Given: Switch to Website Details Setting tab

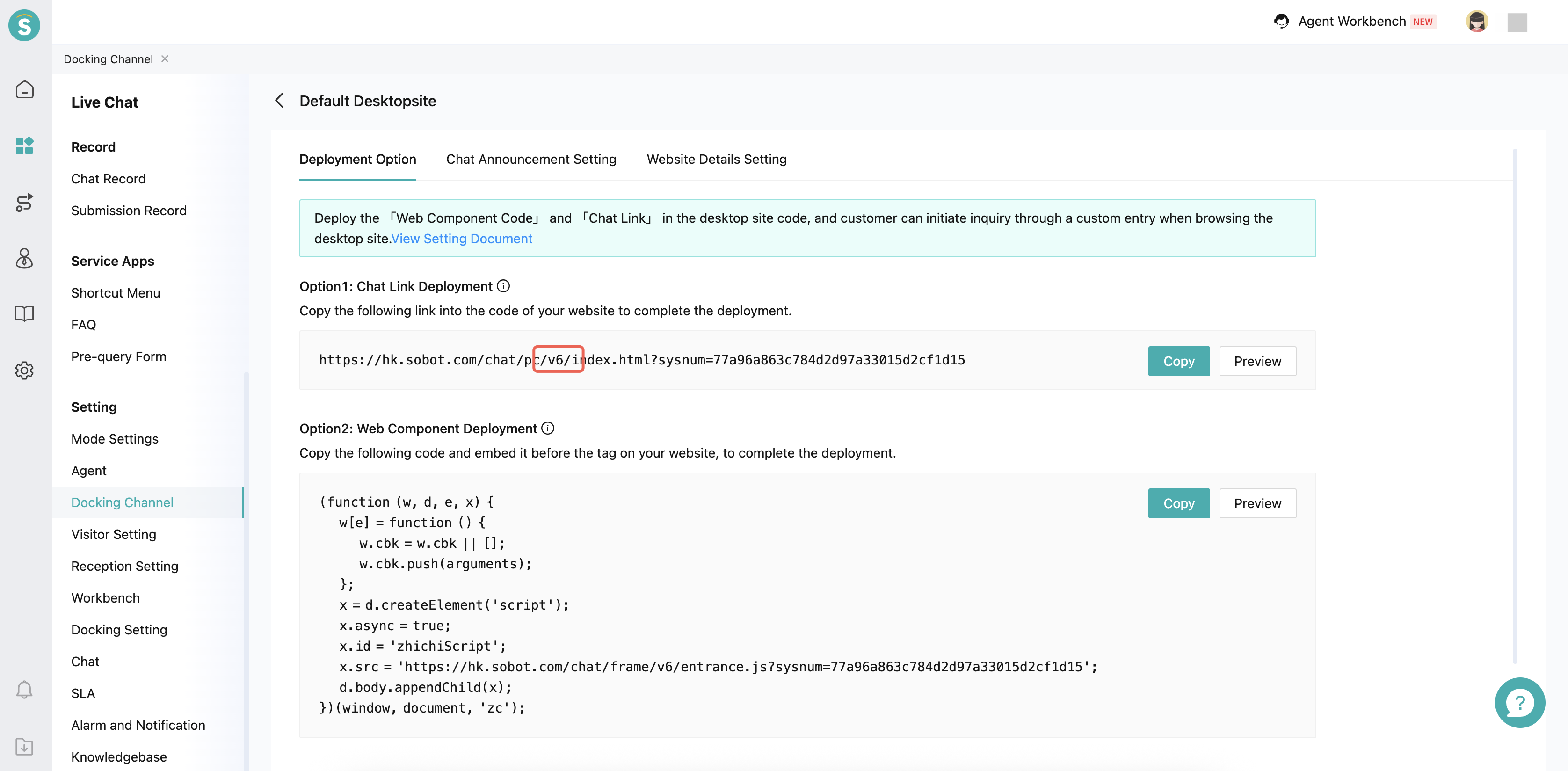Looking at the screenshot, I should coord(717,159).
